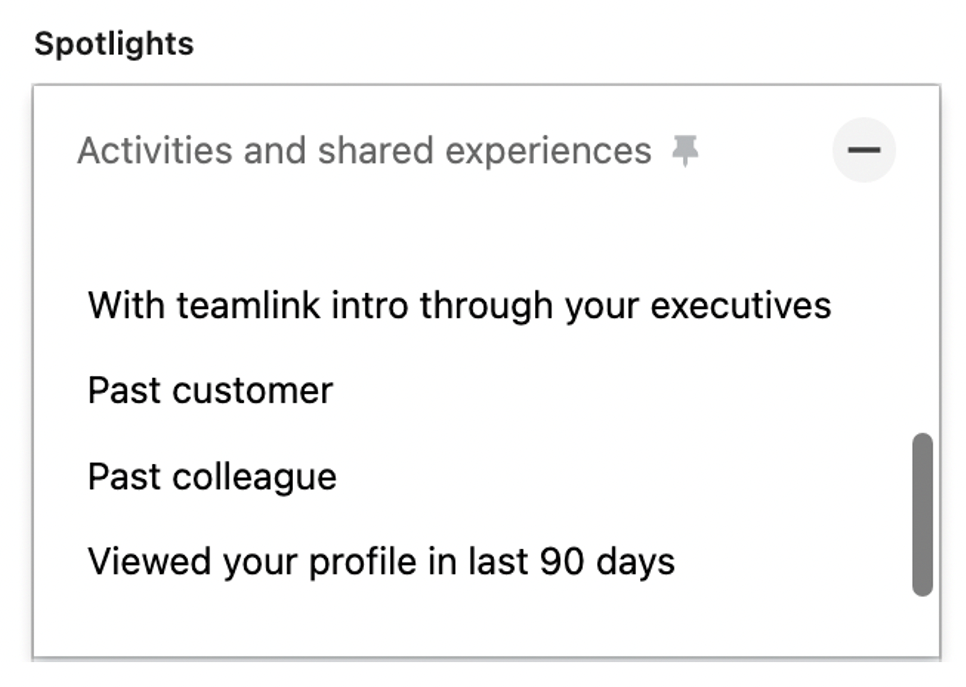This screenshot has width=966, height=687.
Task: Click the pin icon beside Activities and shared experiences
Action: coord(685,151)
